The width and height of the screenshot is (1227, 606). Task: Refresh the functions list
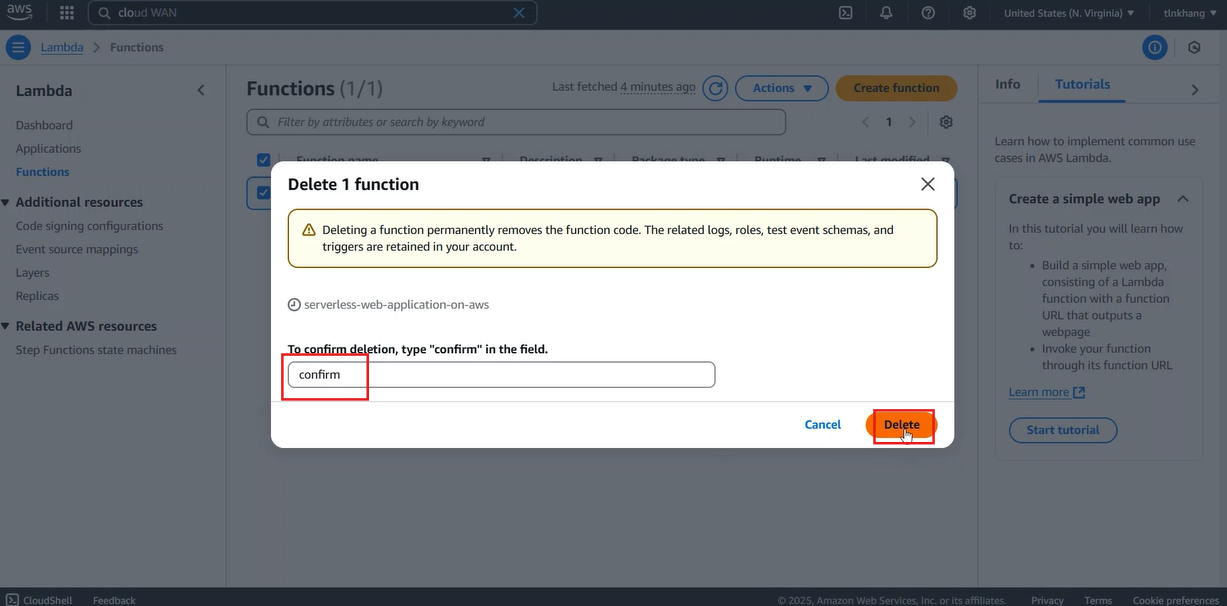pyautogui.click(x=715, y=88)
